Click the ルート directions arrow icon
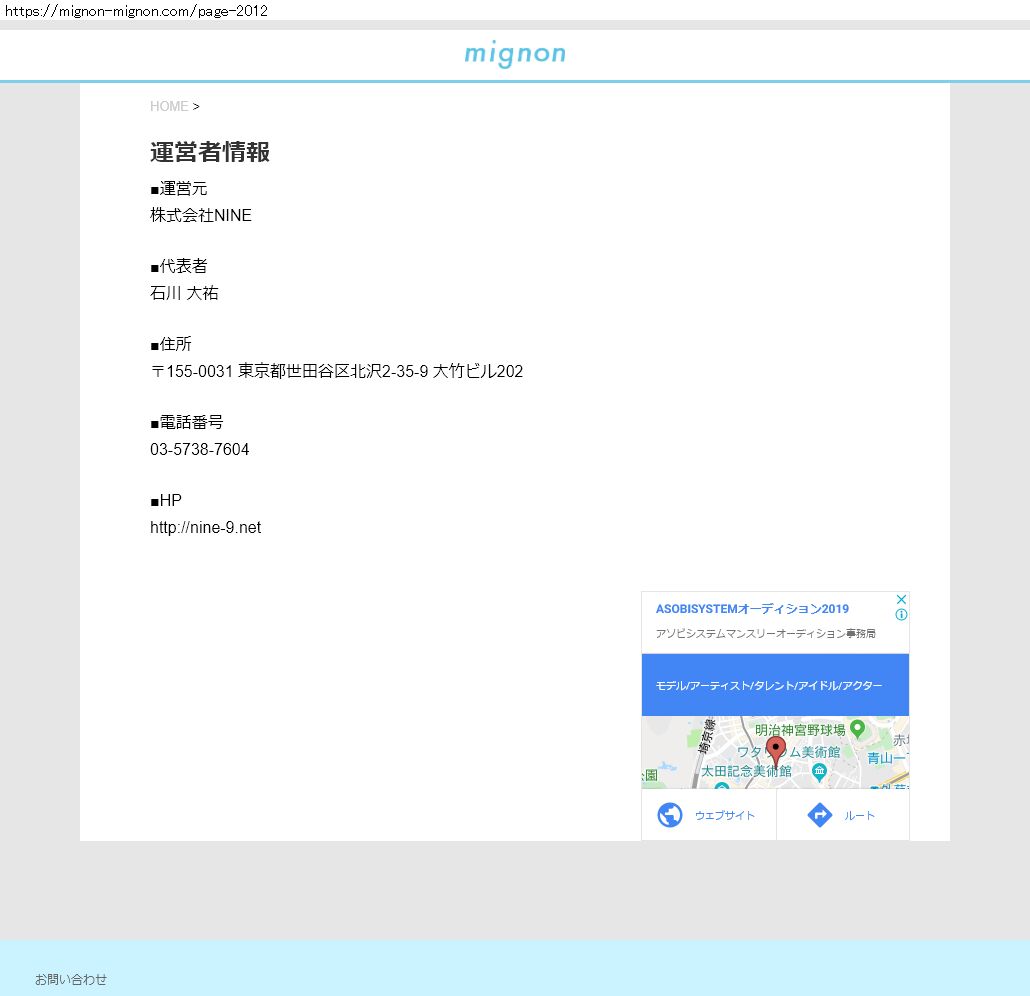The image size is (1030, 996). click(x=819, y=815)
